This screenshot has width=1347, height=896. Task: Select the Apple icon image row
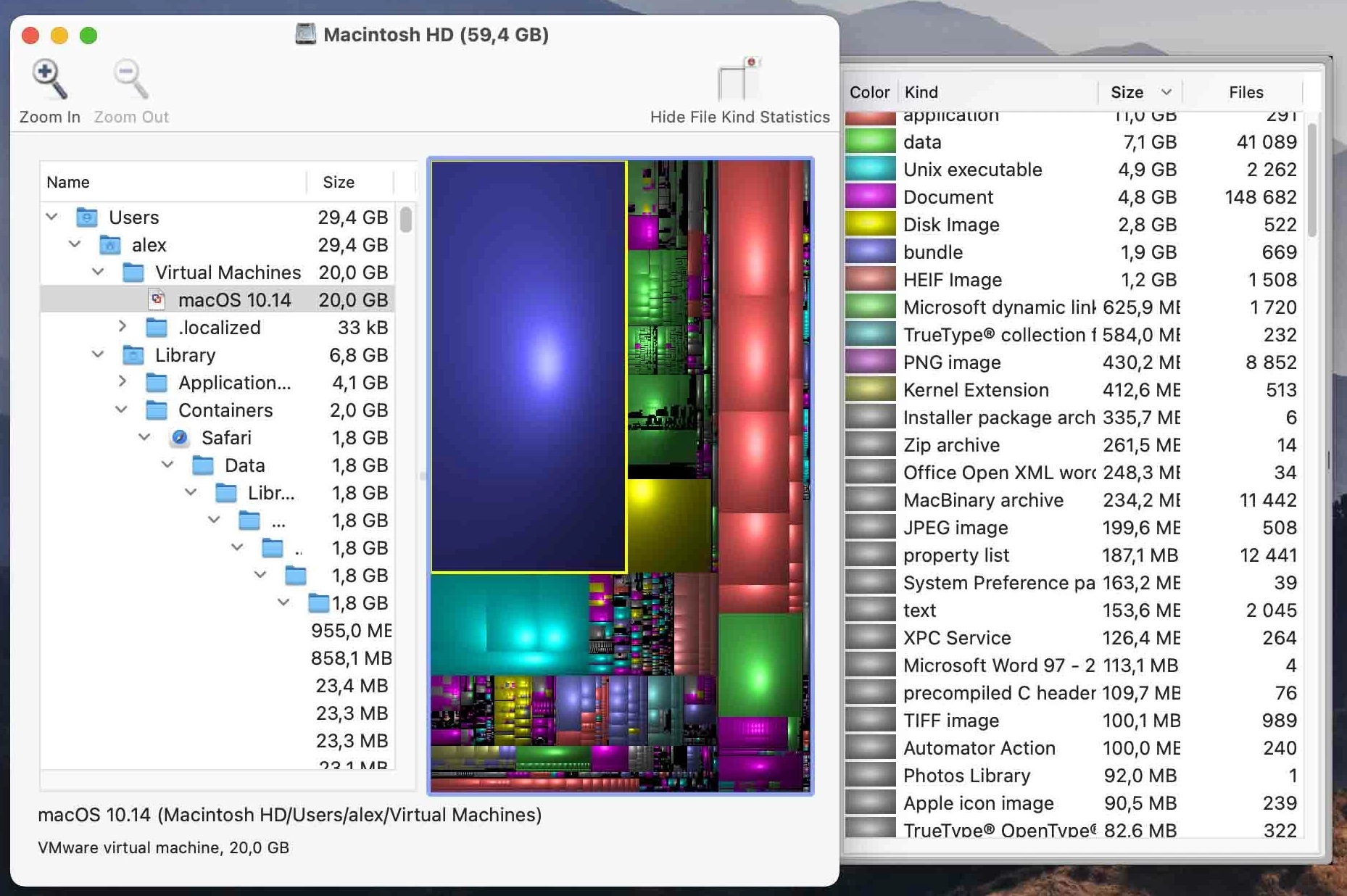tap(1074, 803)
